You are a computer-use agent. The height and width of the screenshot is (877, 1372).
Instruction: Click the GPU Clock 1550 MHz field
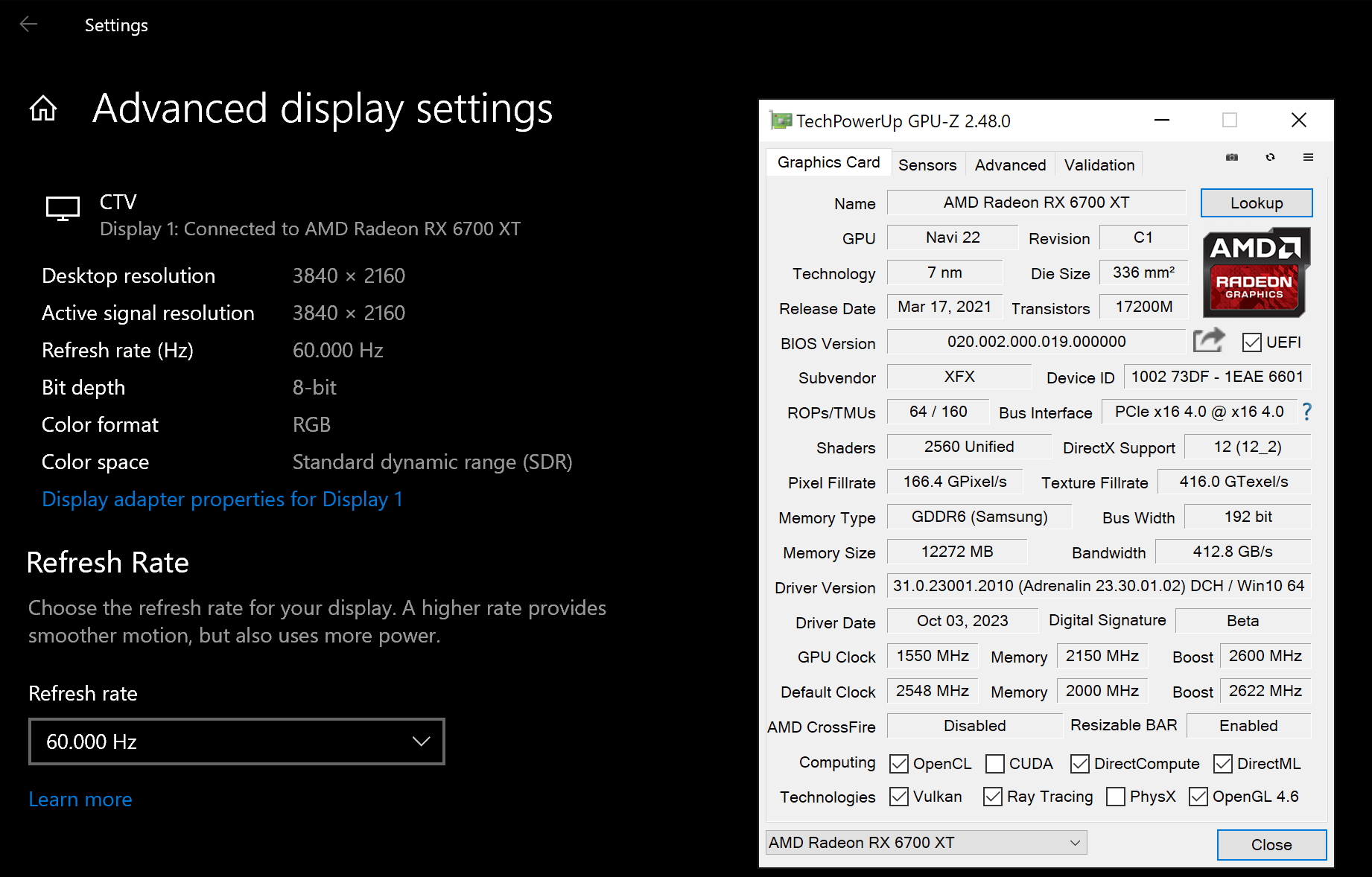click(x=933, y=656)
